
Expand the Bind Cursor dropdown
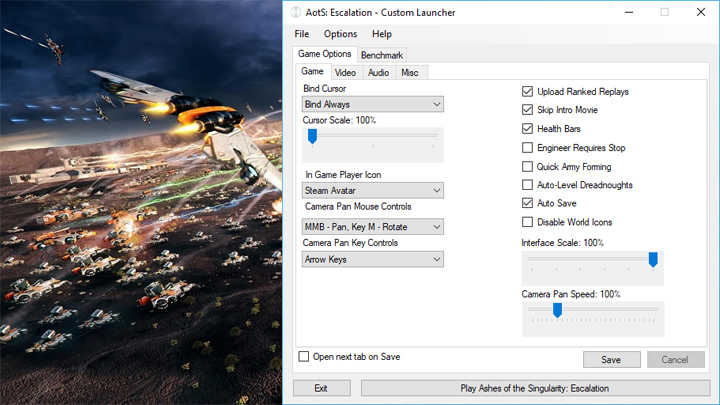tap(372, 104)
